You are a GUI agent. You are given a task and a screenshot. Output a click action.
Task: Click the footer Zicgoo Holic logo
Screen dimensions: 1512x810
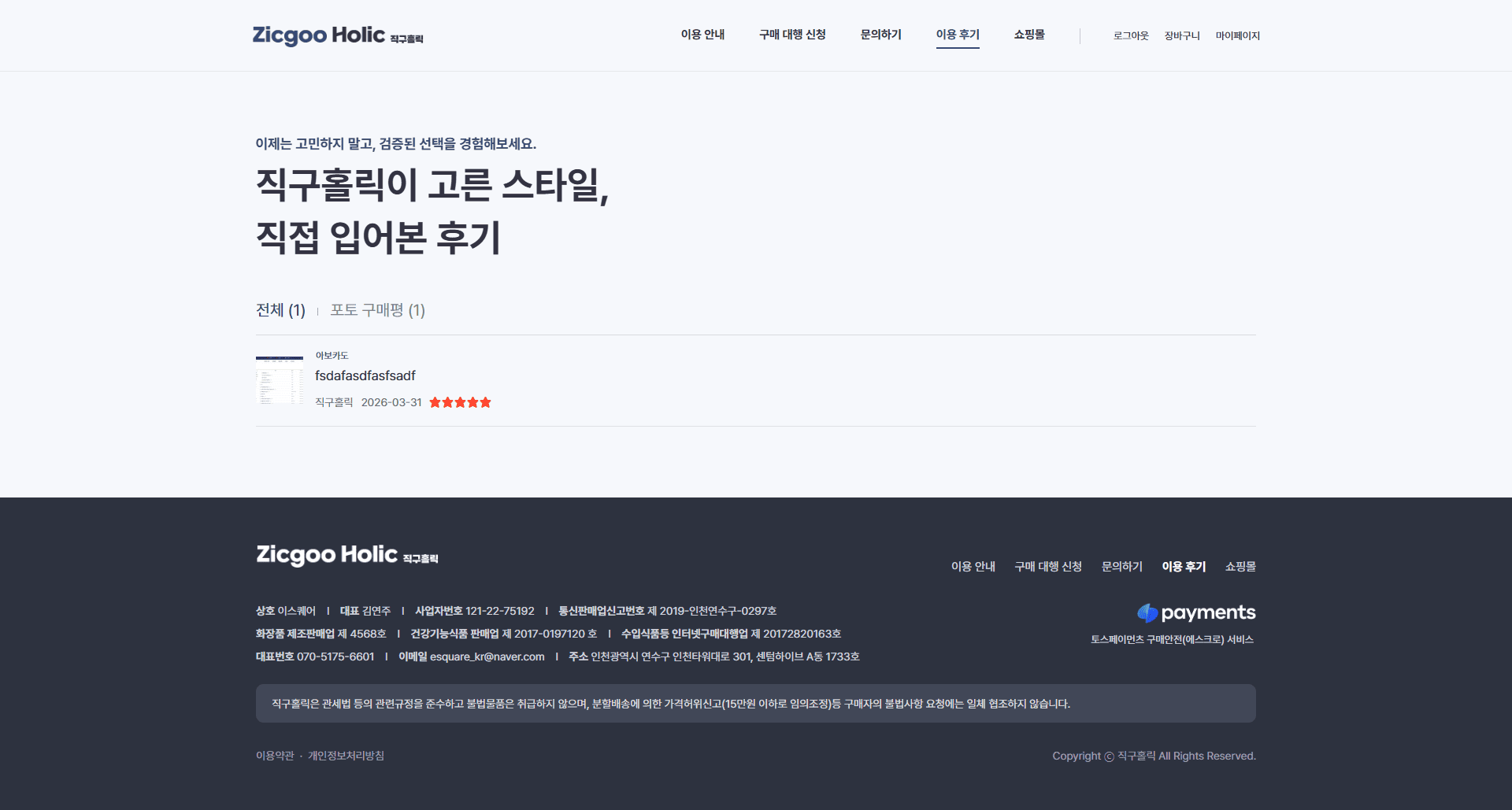(x=347, y=555)
